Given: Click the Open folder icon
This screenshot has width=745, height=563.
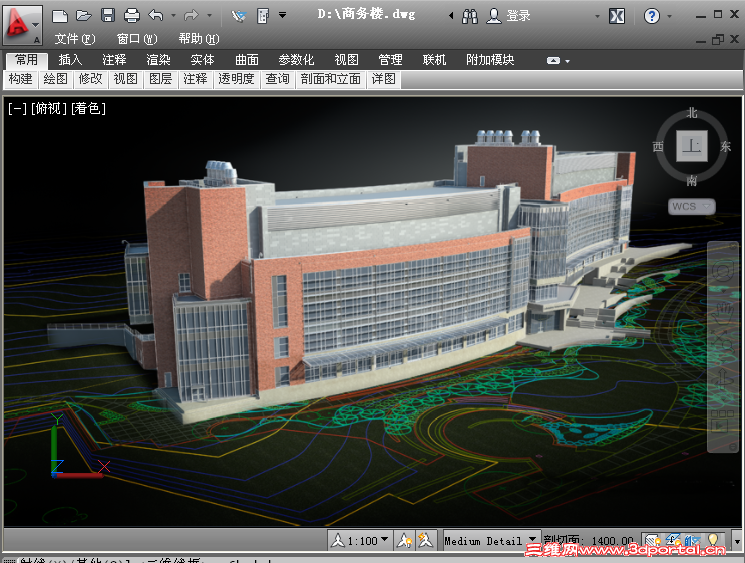Looking at the screenshot, I should point(84,16).
